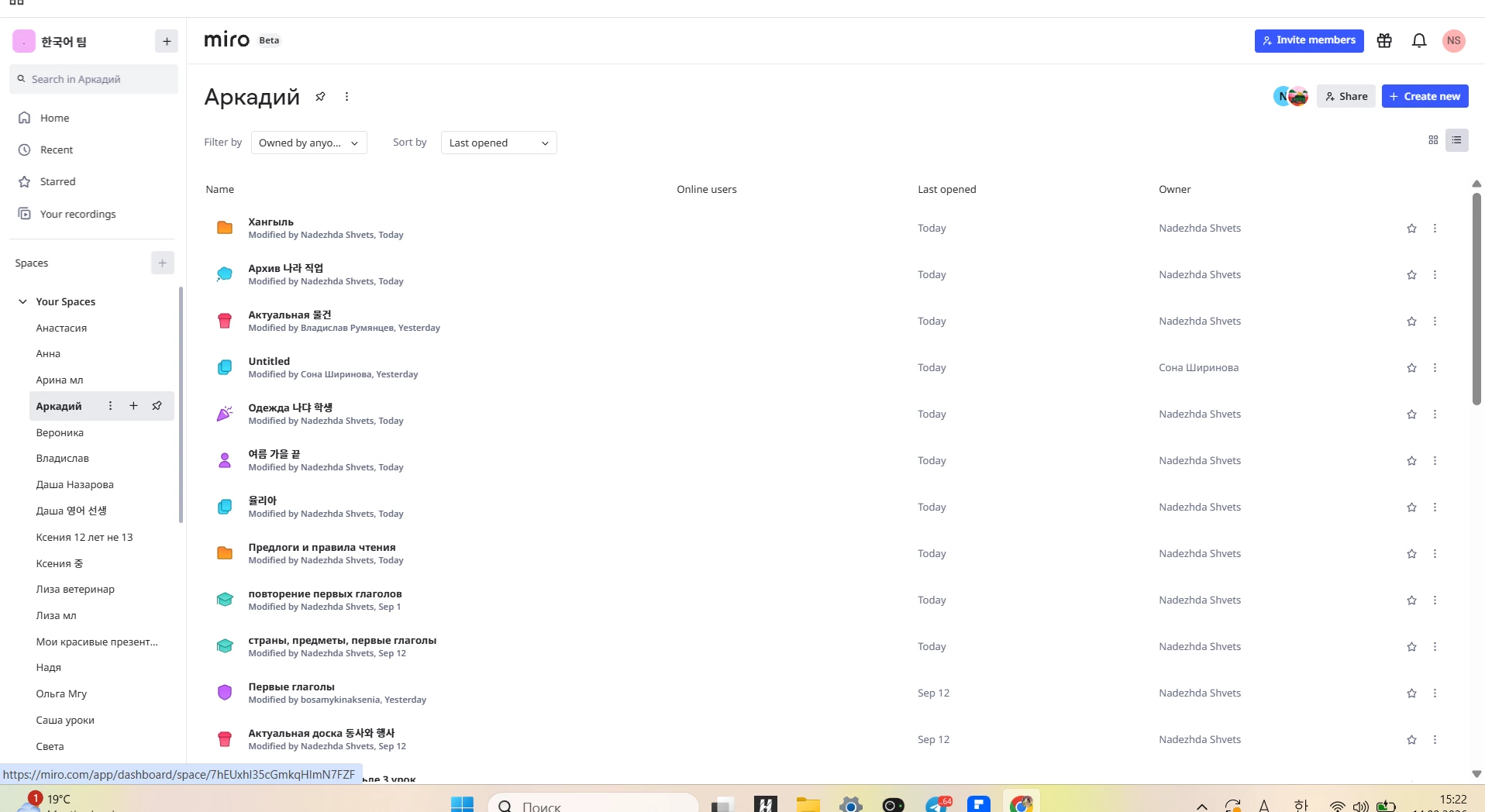Screen dimensions: 1485x812
Task: Click the Invite members button
Action: 1309,40
